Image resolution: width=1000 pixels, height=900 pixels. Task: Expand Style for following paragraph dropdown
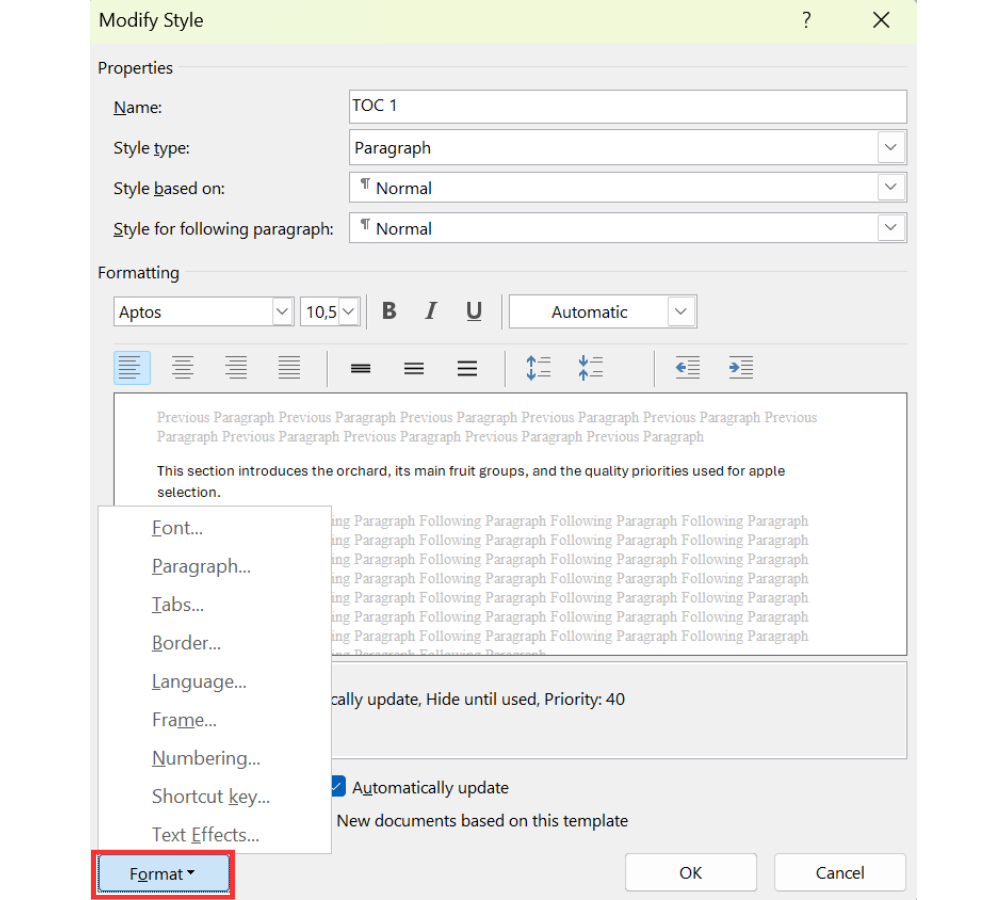tap(891, 228)
